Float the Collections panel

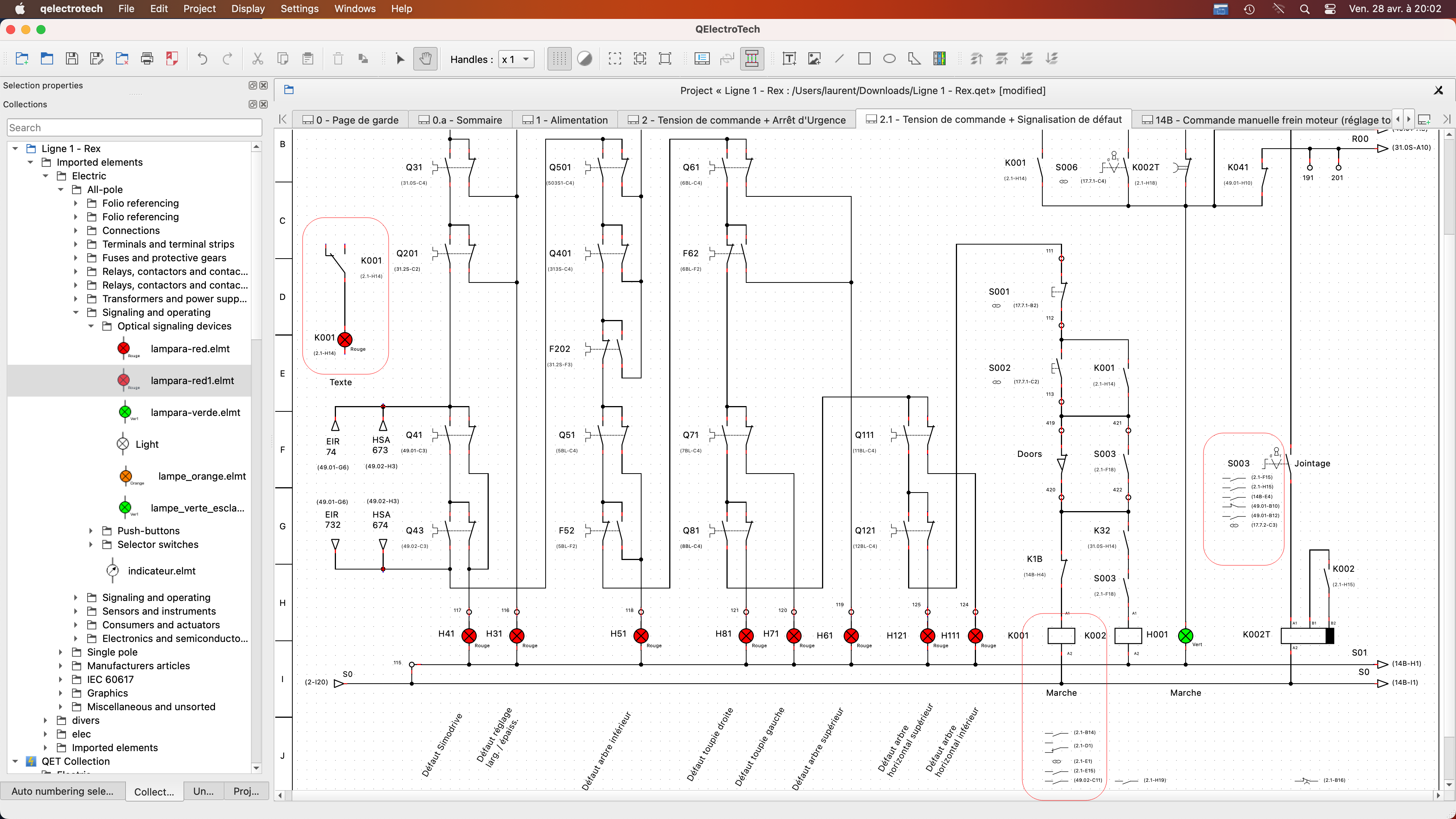pyautogui.click(x=253, y=105)
